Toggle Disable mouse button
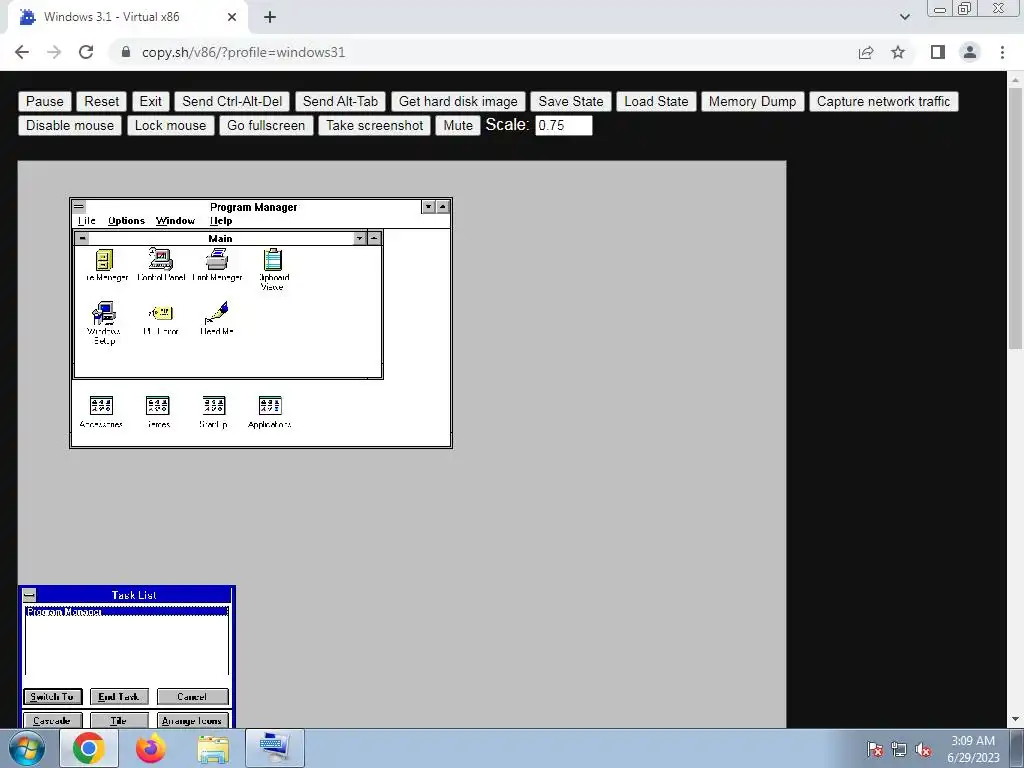1024x768 pixels. pyautogui.click(x=70, y=125)
